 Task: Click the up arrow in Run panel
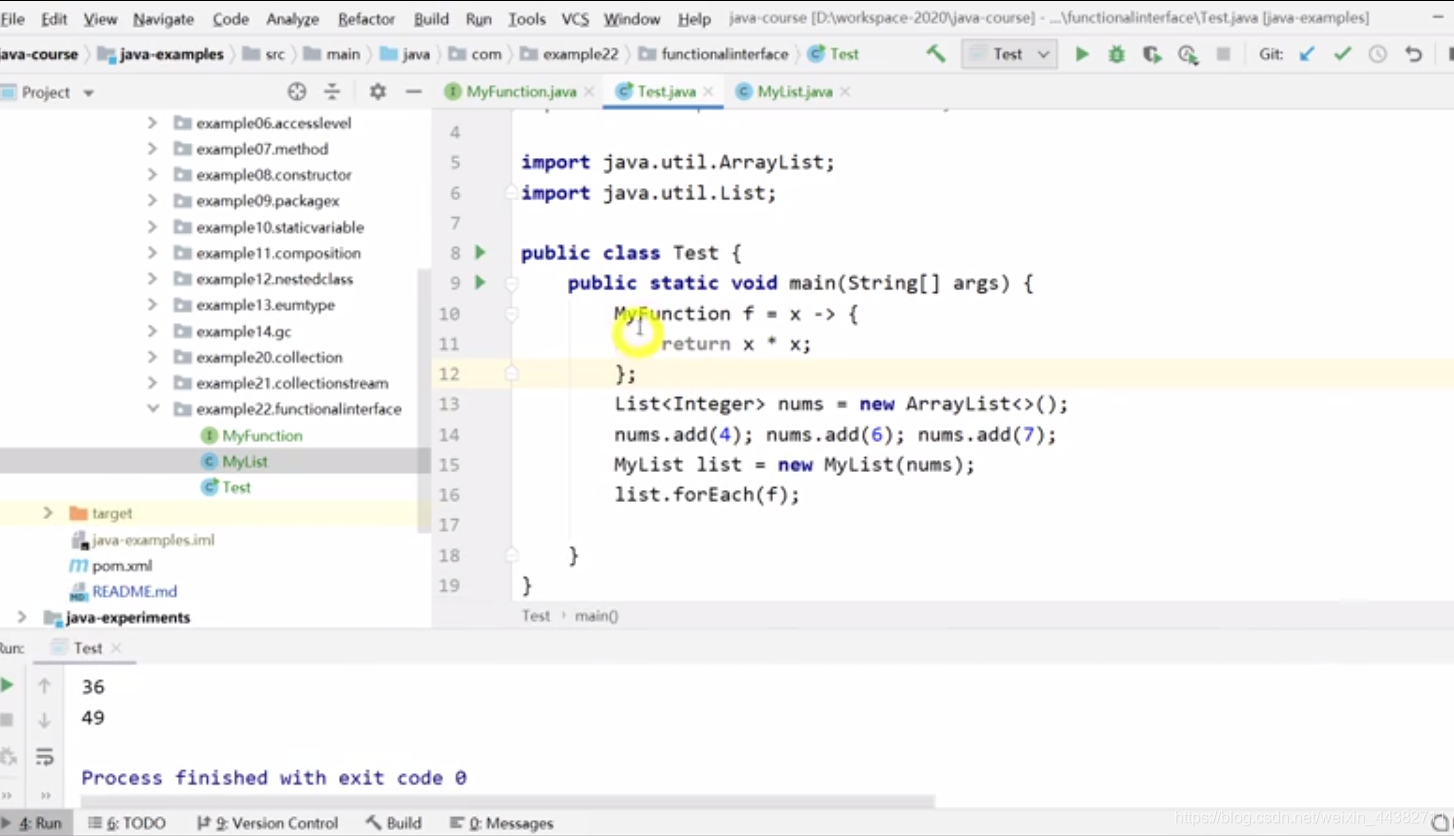(44, 685)
